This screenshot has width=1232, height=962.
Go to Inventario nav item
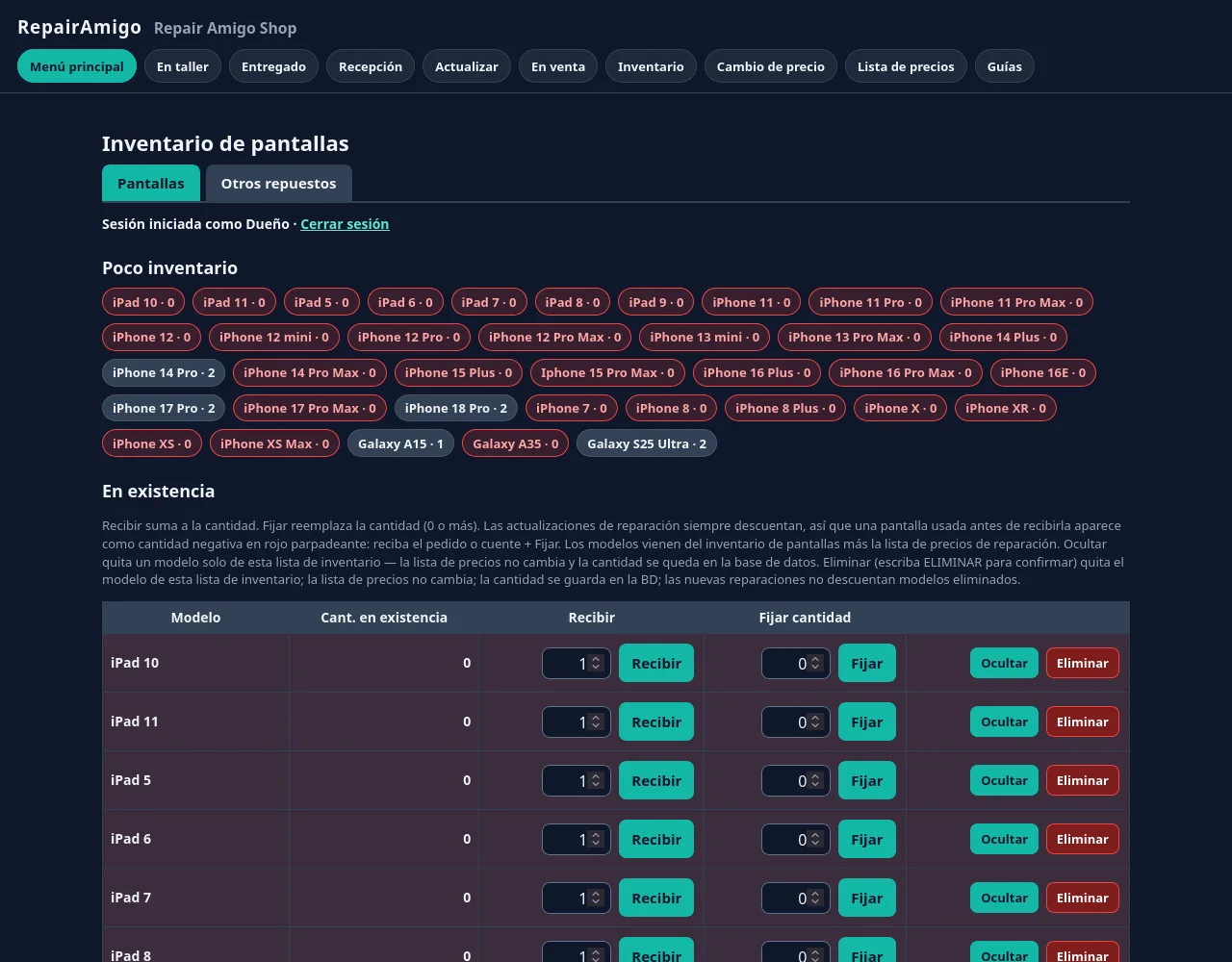click(651, 66)
